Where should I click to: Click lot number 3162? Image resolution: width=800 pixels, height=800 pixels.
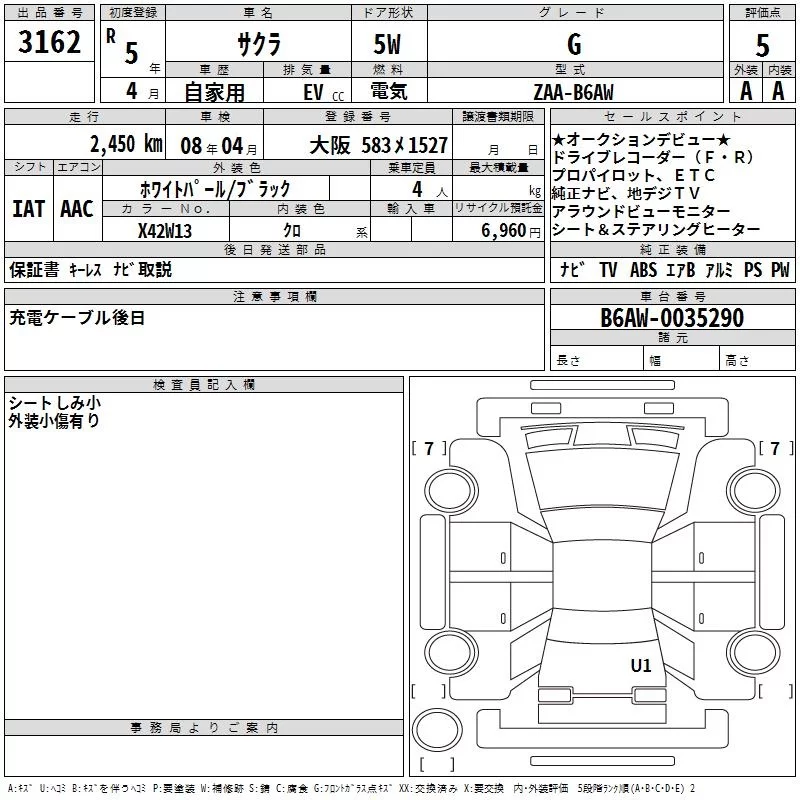[49, 42]
